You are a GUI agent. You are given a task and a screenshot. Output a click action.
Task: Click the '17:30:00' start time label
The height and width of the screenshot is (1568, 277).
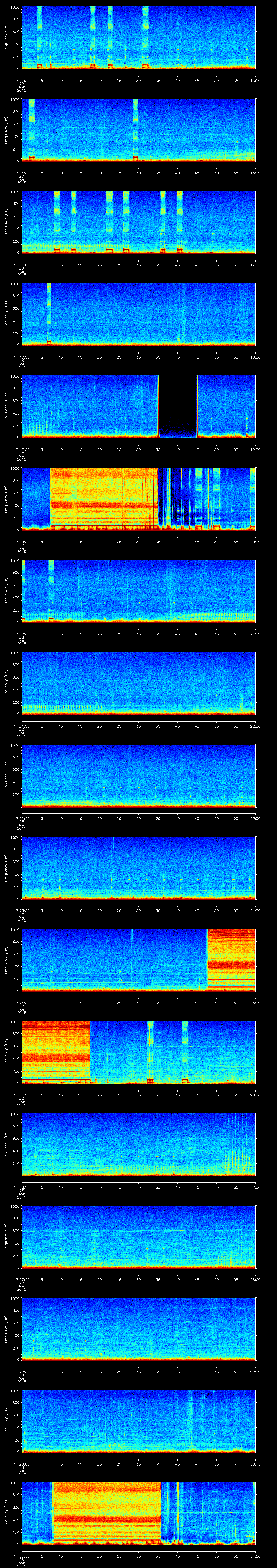pos(21,1556)
